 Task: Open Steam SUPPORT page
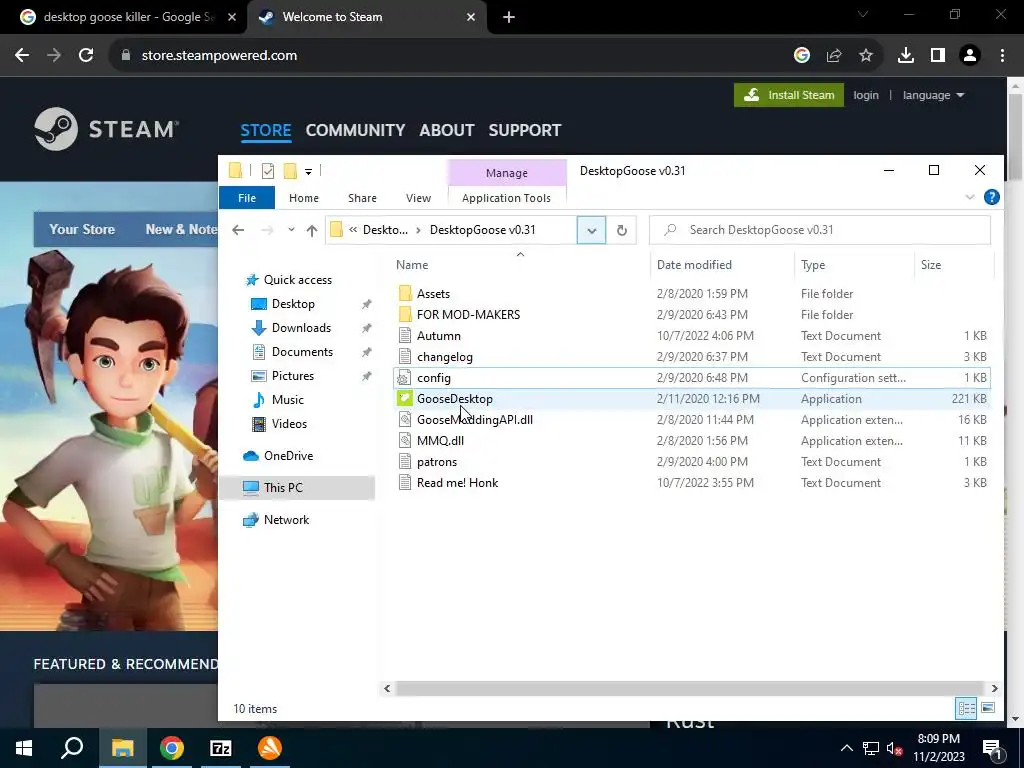[524, 130]
